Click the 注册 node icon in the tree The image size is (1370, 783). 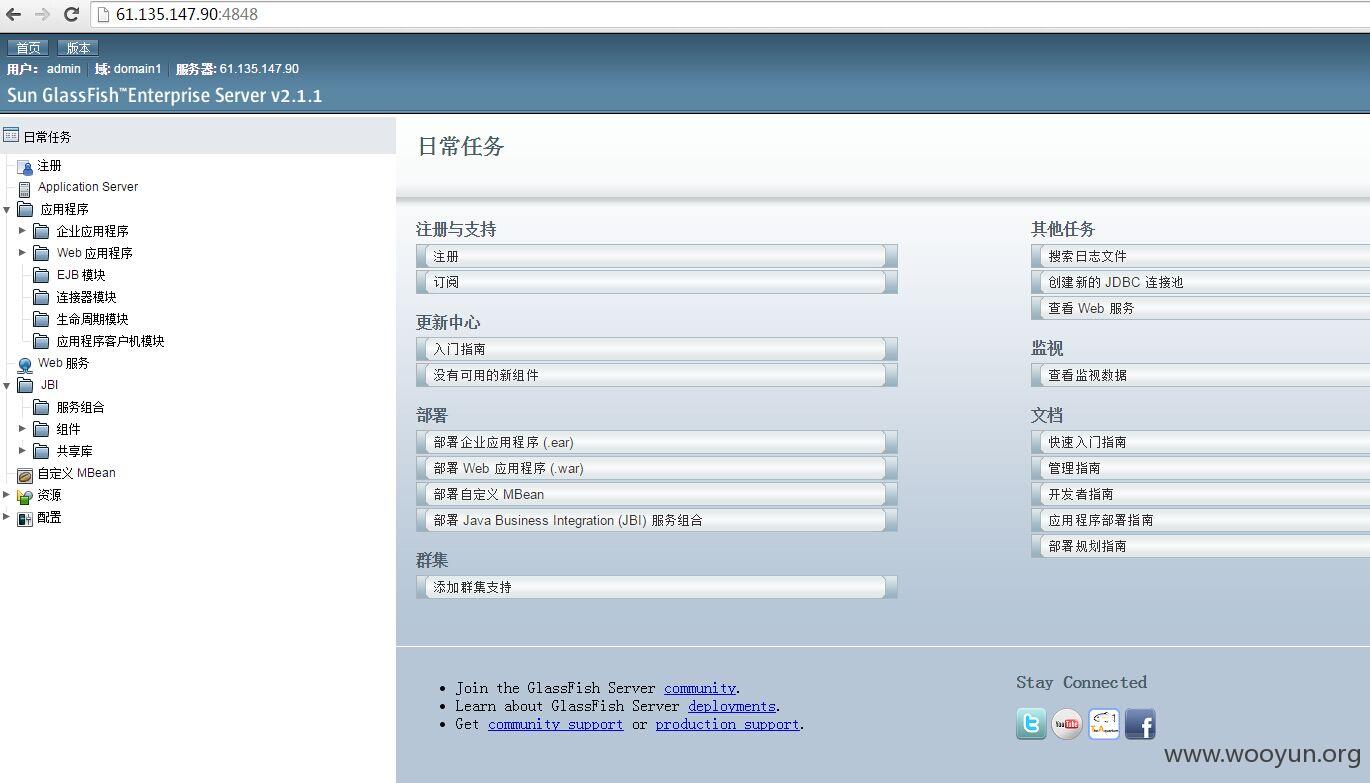coord(25,167)
